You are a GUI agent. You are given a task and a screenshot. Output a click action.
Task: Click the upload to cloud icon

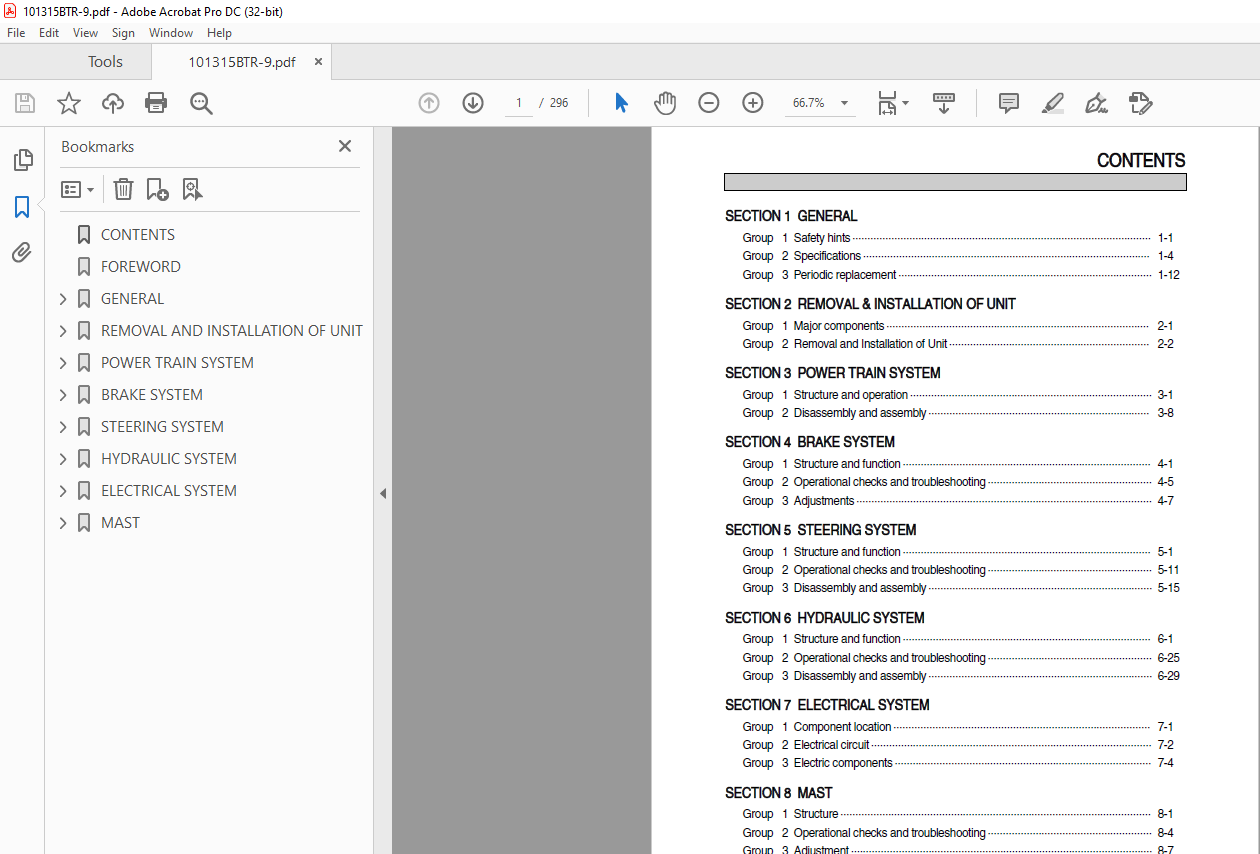click(x=113, y=103)
